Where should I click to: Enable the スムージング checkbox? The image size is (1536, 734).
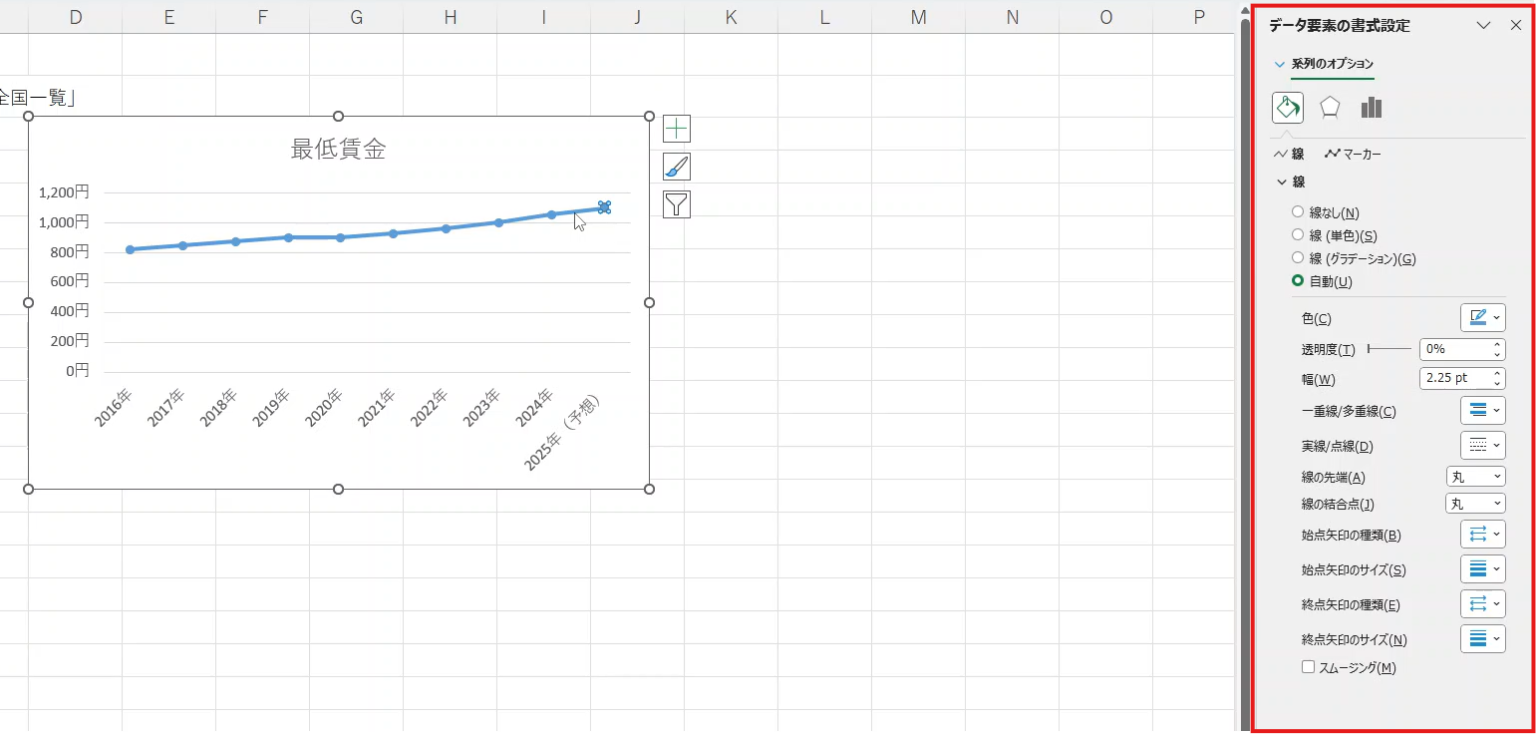point(1308,667)
